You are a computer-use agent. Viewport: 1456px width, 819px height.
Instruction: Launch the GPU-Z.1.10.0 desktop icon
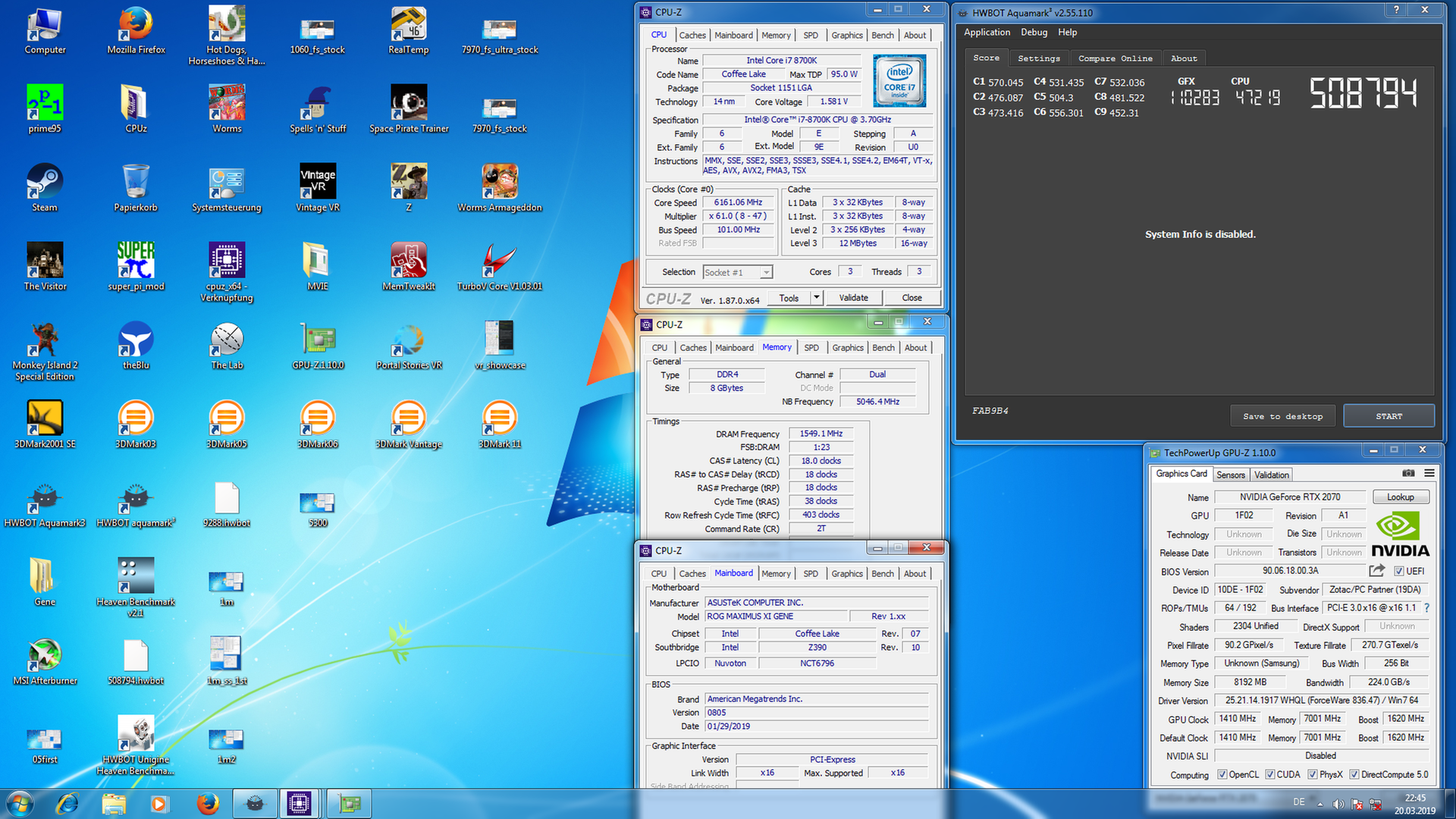(x=318, y=346)
